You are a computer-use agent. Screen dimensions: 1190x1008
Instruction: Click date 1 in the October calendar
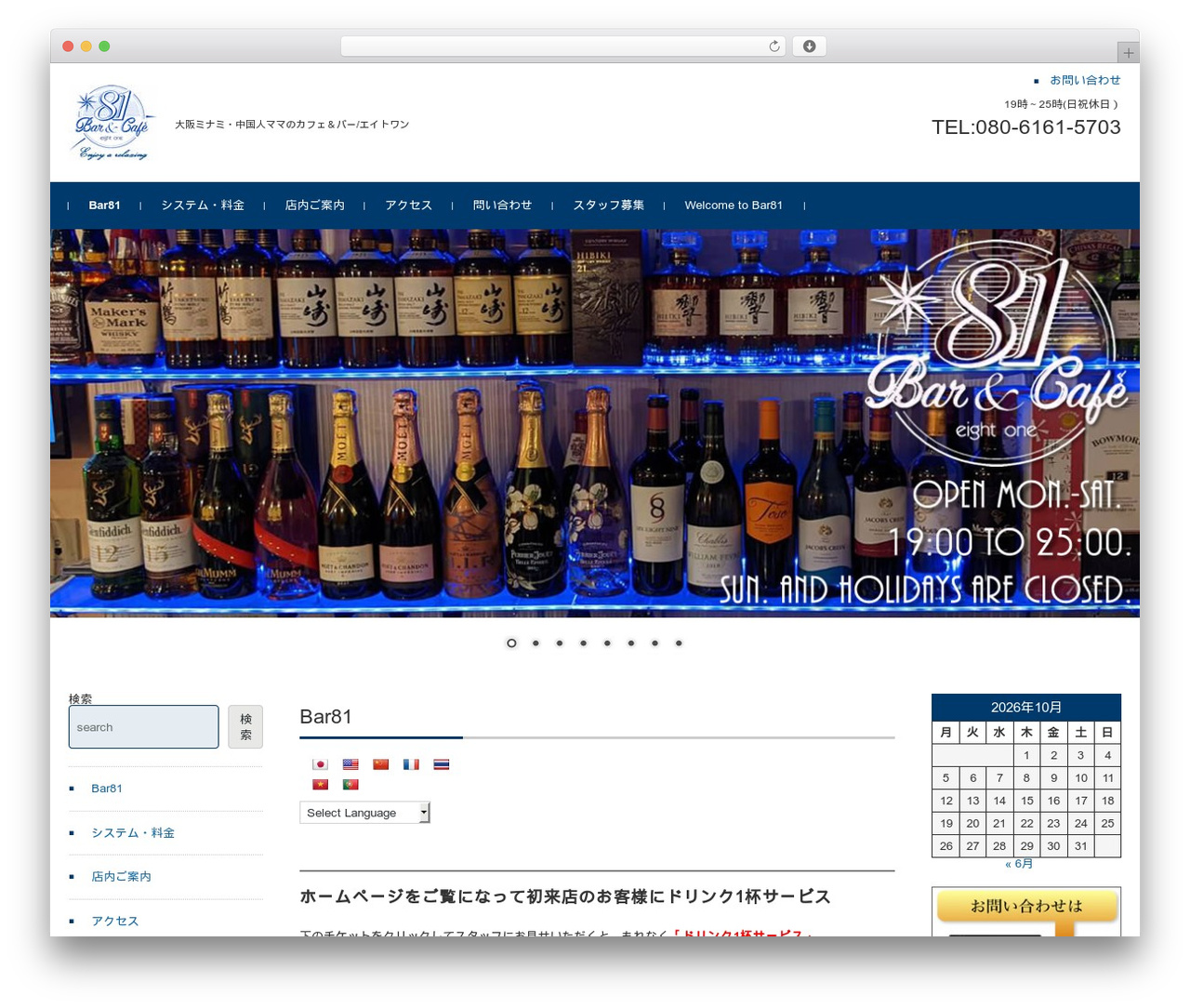coord(1026,755)
